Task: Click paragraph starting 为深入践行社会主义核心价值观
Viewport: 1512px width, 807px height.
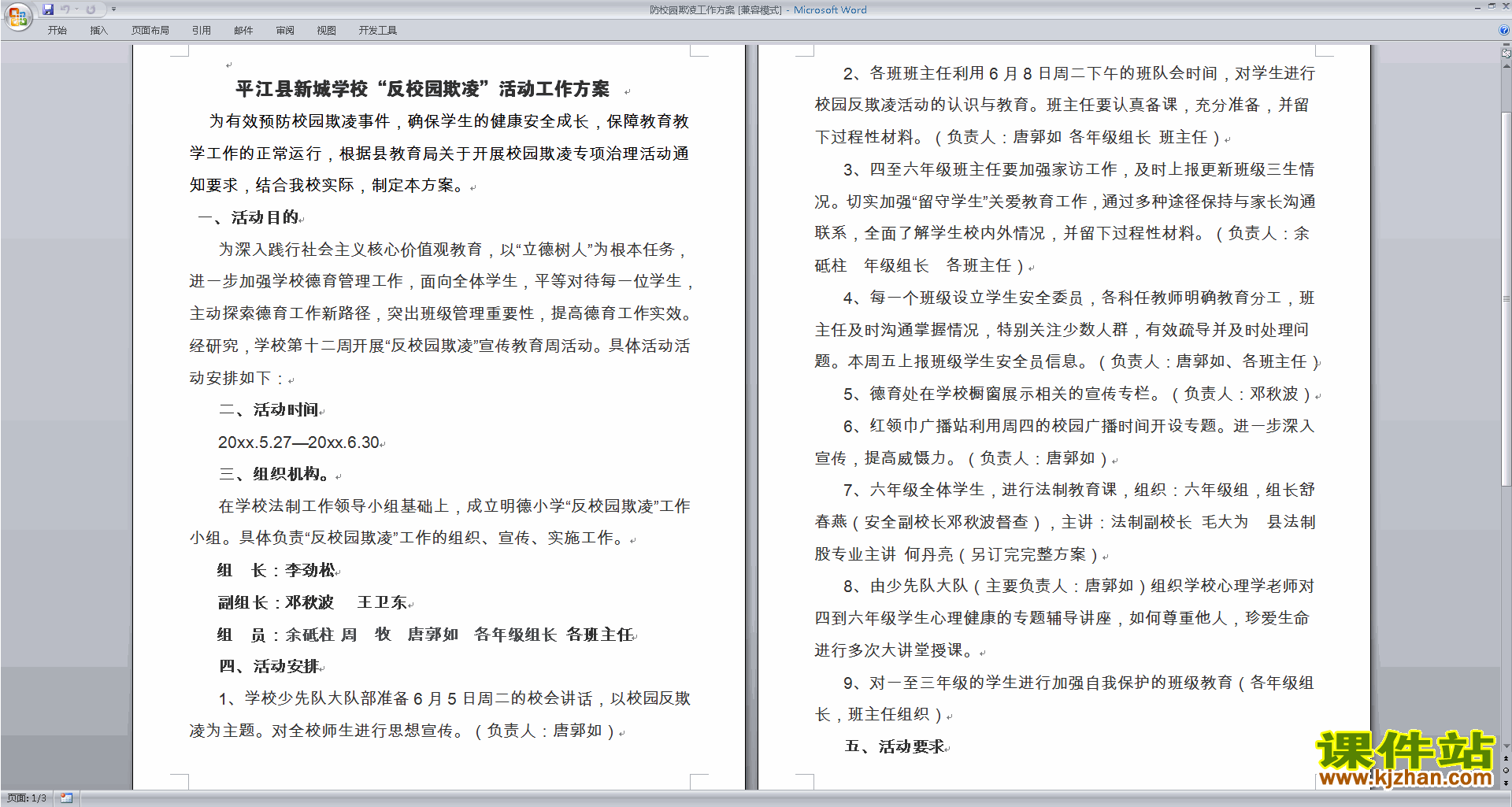Action: tap(441, 313)
